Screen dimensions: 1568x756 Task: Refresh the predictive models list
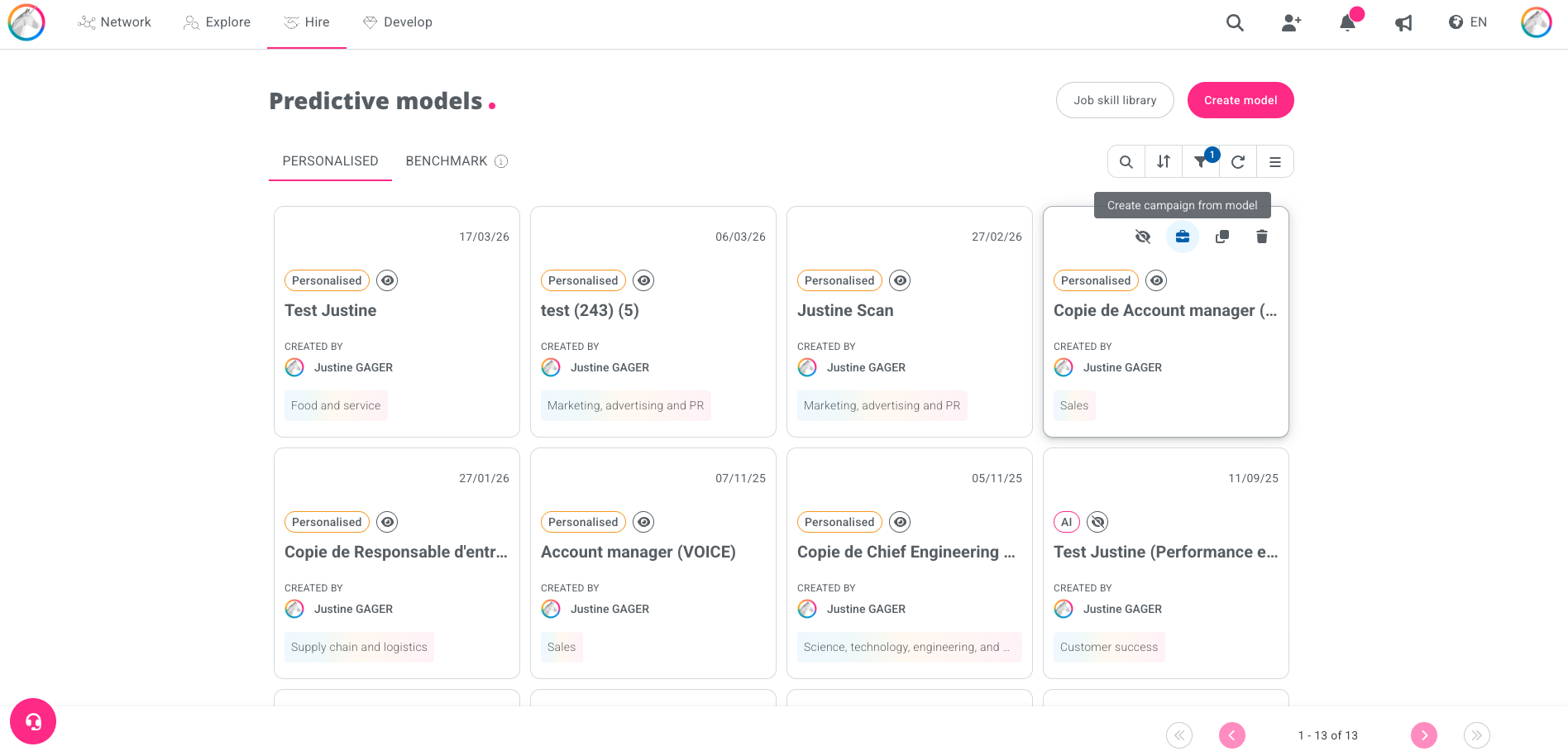coord(1238,162)
